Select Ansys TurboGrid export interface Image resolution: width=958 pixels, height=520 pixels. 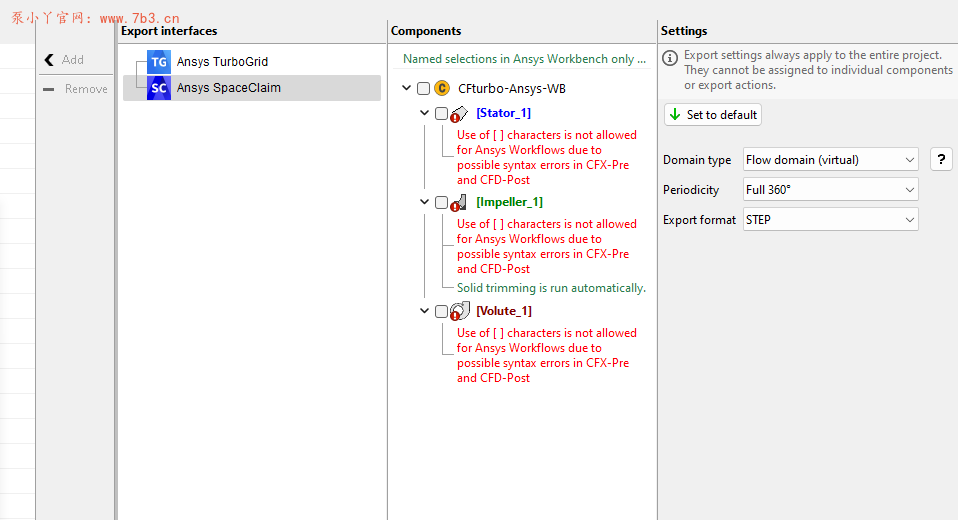tap(222, 62)
